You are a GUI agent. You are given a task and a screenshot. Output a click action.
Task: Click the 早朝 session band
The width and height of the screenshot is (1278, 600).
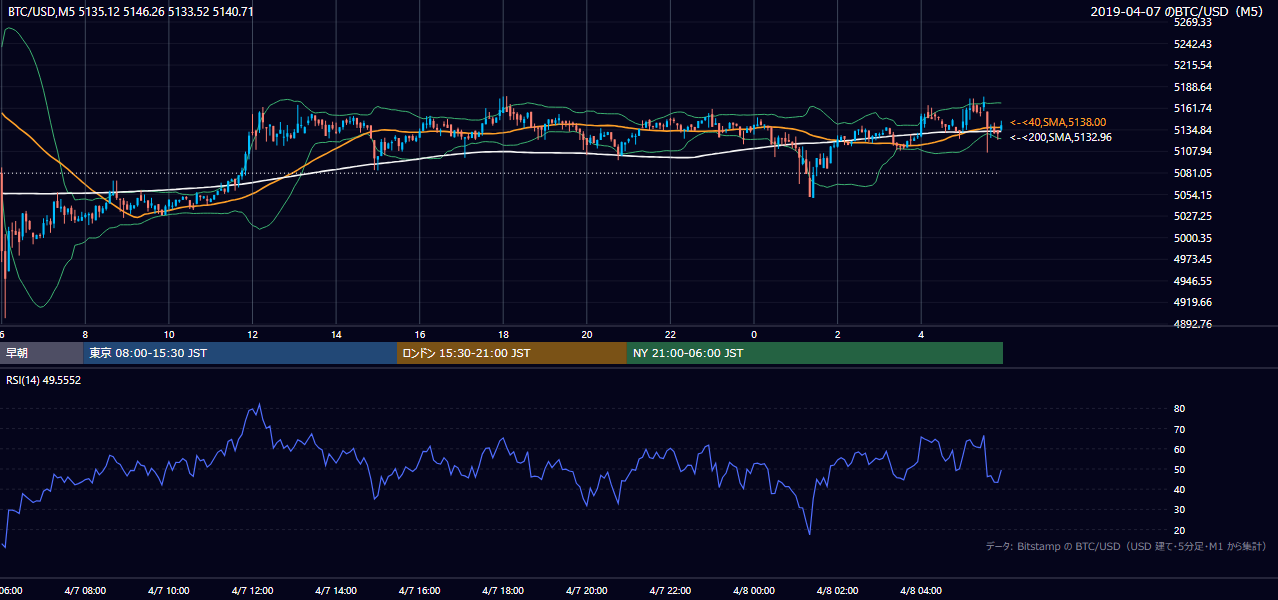pyautogui.click(x=41, y=353)
